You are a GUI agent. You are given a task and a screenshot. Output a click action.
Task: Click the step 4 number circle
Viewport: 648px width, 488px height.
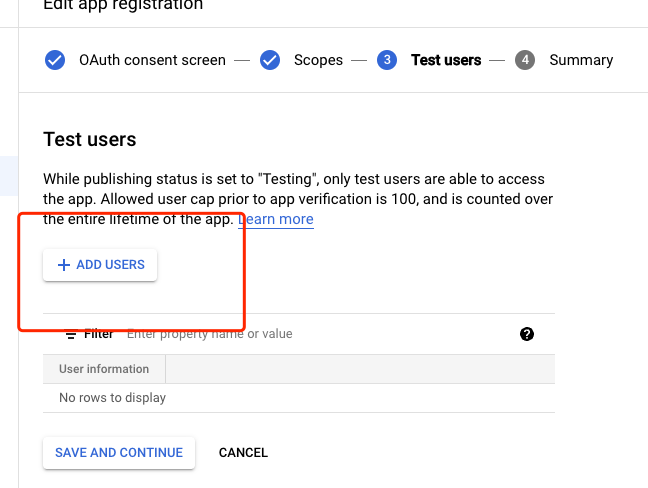(525, 60)
